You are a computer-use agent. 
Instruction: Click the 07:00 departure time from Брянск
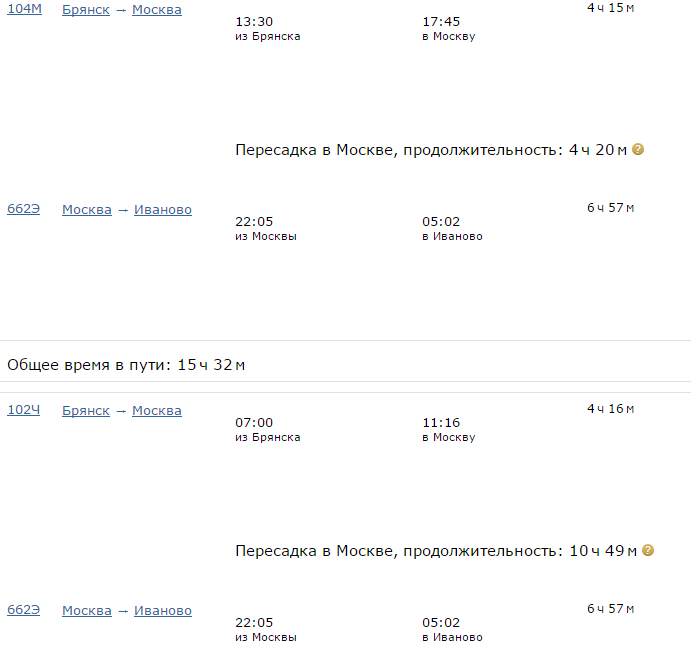(x=254, y=422)
